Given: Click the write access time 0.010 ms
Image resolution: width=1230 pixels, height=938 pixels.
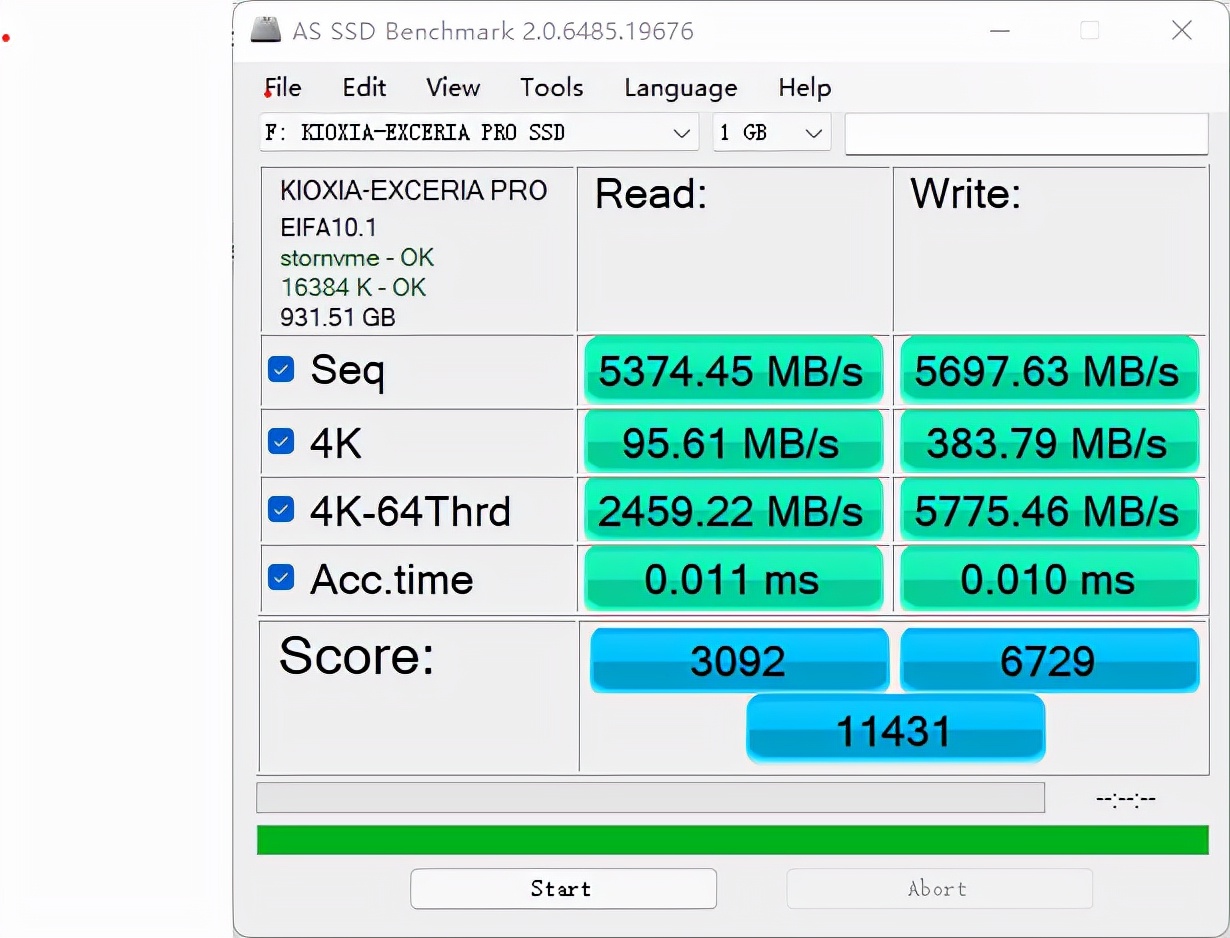Looking at the screenshot, I should pyautogui.click(x=1048, y=579).
